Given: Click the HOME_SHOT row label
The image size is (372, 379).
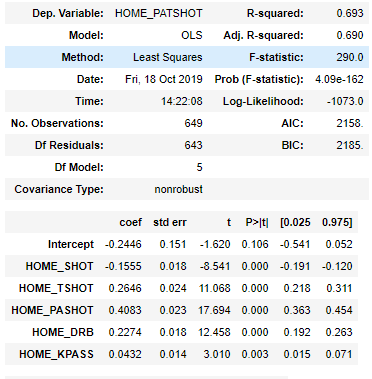Looking at the screenshot, I should point(60,266).
